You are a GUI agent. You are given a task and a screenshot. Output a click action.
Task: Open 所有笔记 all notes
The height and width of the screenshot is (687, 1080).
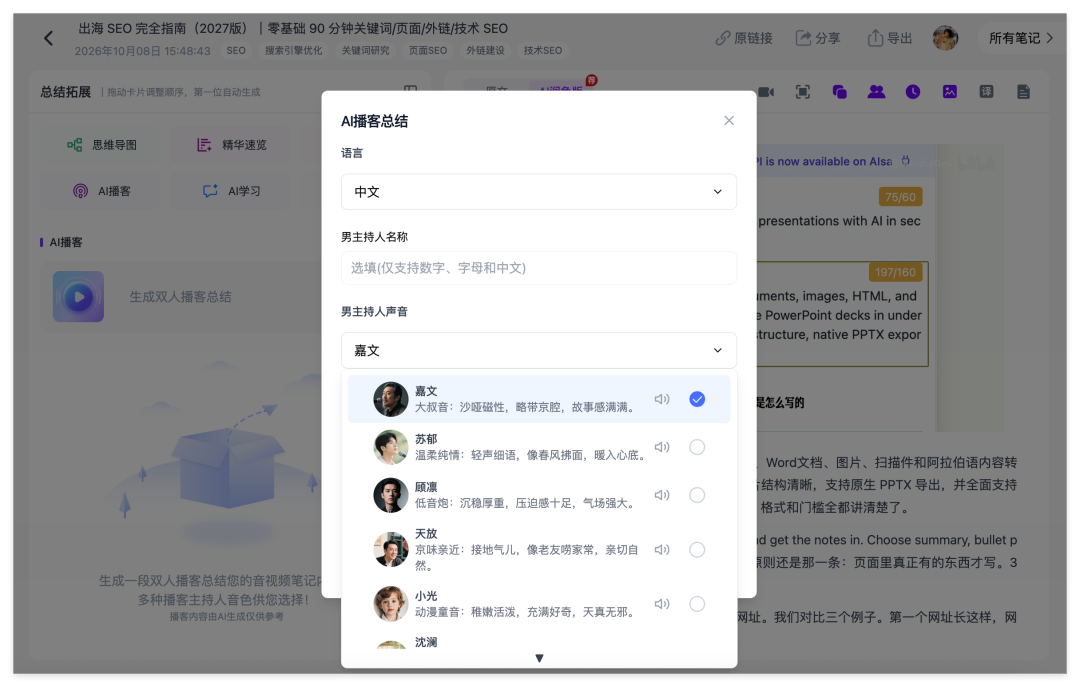[1021, 38]
